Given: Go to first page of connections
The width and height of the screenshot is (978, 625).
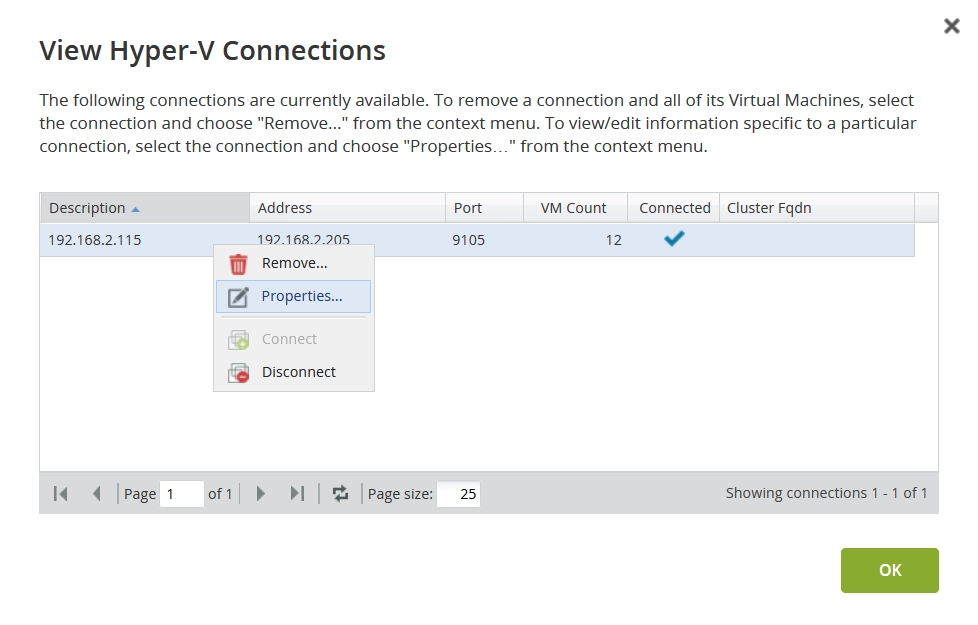Looking at the screenshot, I should (x=61, y=494).
